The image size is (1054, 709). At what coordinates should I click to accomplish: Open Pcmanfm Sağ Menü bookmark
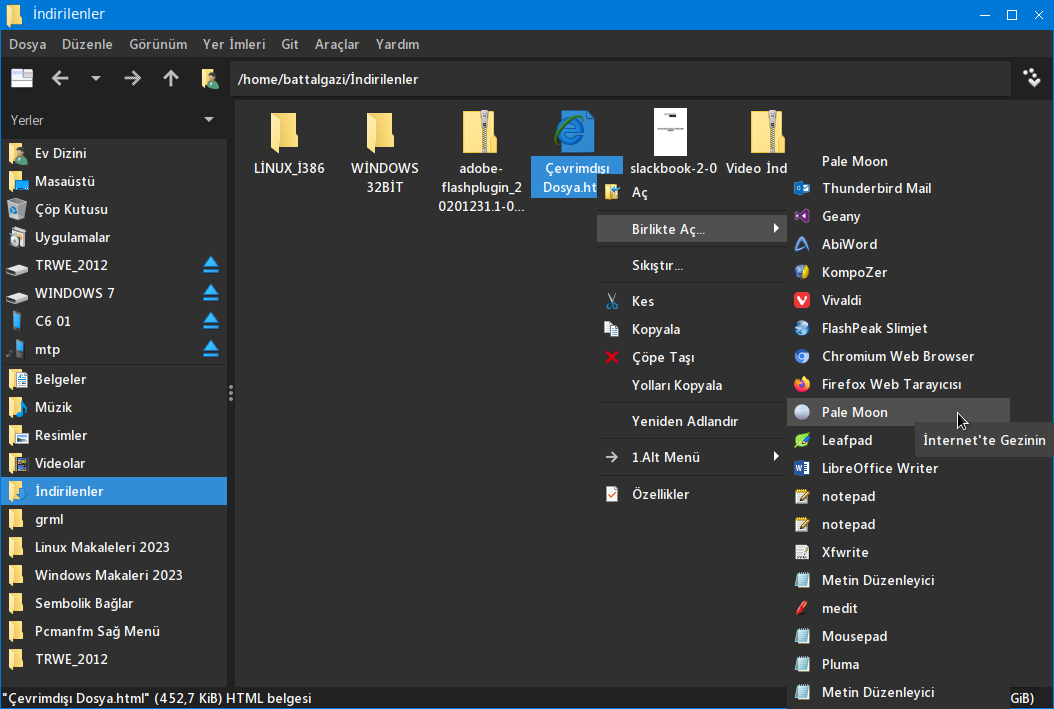click(114, 631)
